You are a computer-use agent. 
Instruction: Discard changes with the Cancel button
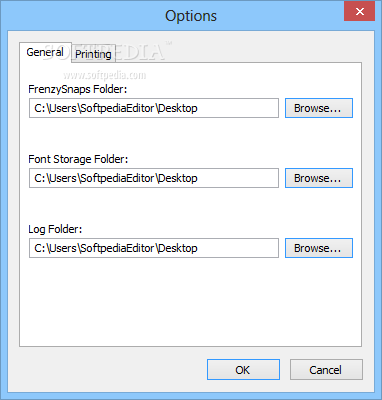pos(326,370)
